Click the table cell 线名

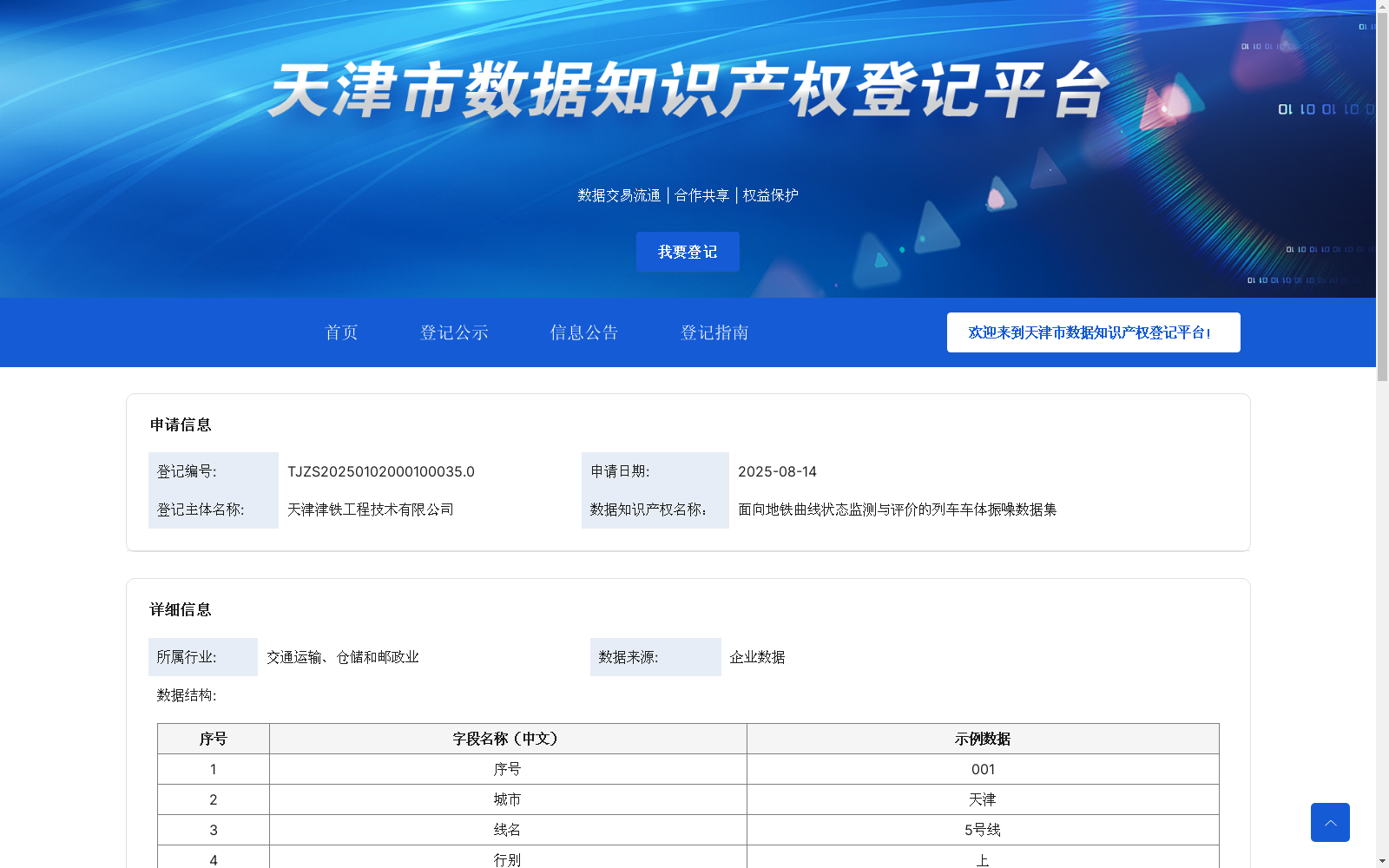508,830
